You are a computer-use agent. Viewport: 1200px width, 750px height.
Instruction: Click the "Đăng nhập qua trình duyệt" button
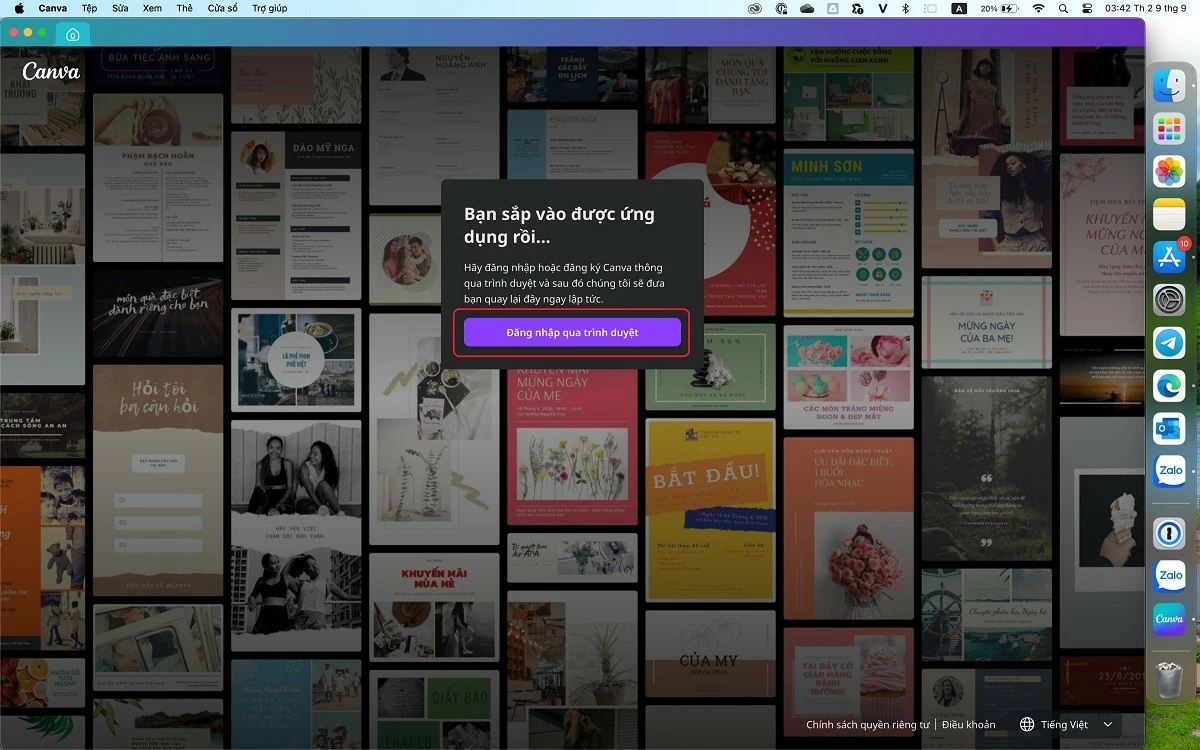(x=572, y=333)
